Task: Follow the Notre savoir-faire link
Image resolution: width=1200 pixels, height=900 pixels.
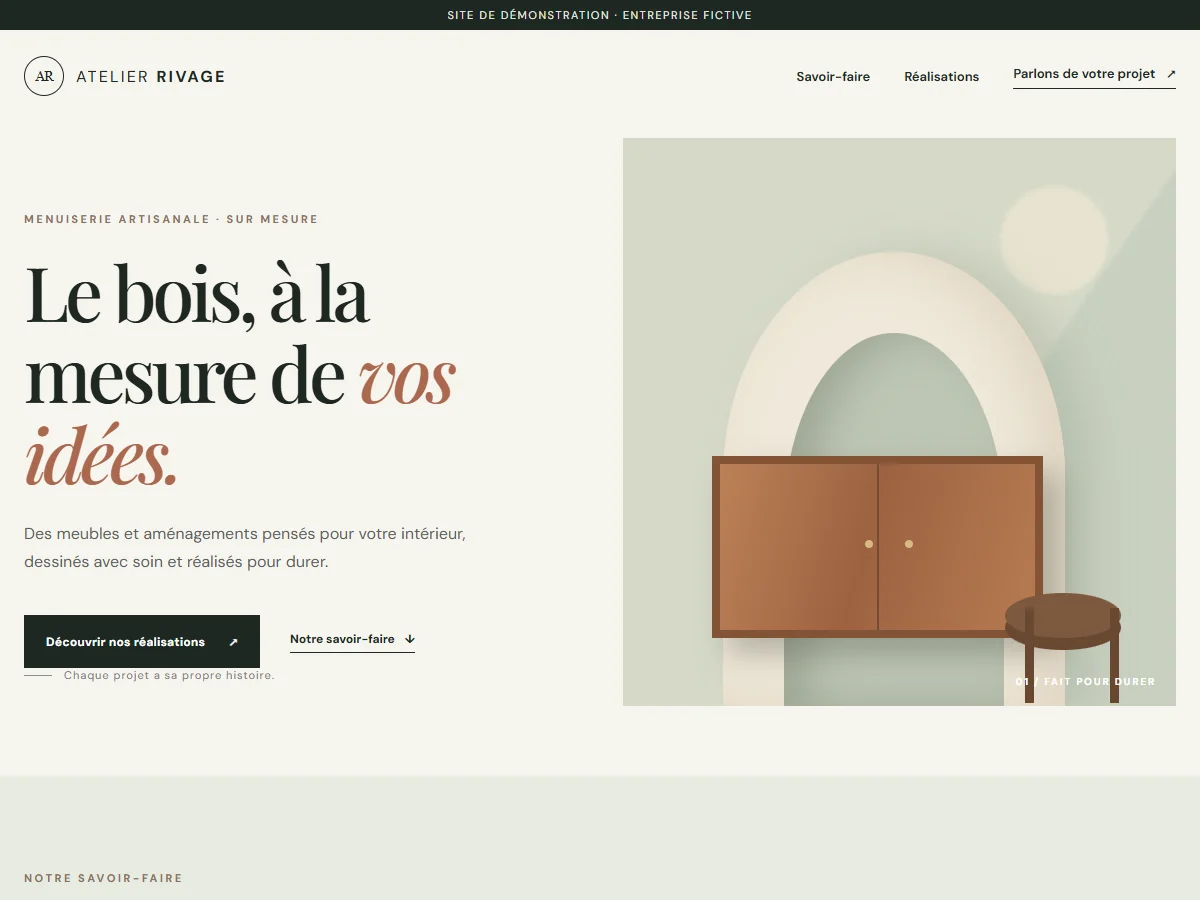Action: tap(352, 640)
